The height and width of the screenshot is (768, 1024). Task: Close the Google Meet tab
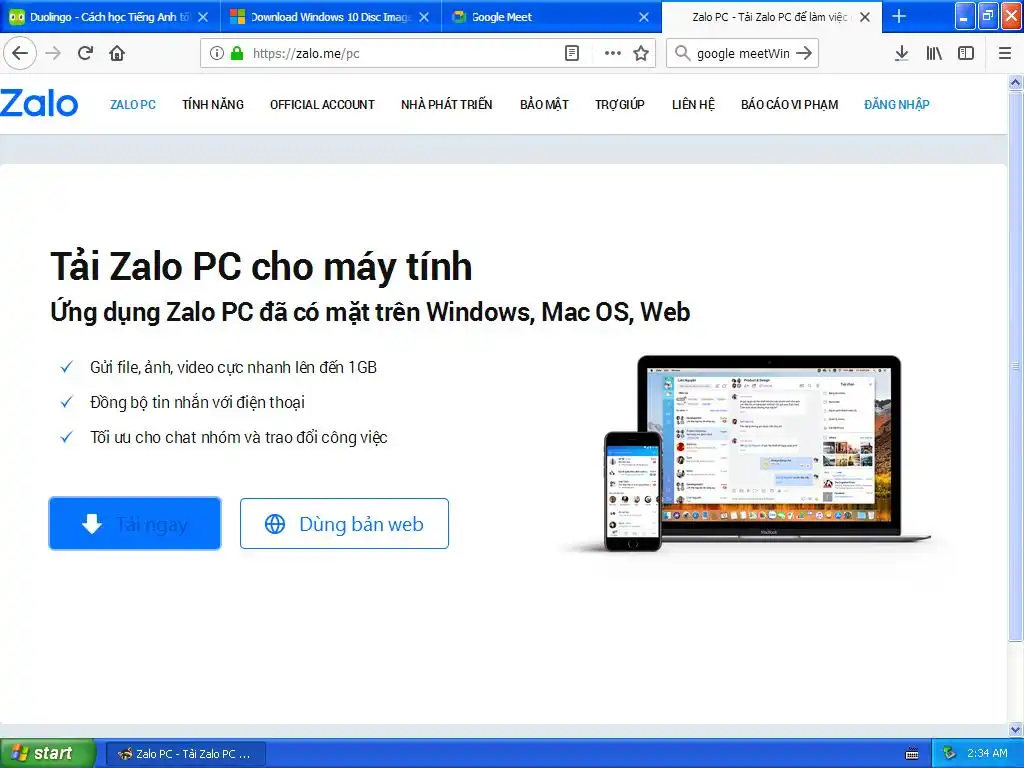pos(644,17)
